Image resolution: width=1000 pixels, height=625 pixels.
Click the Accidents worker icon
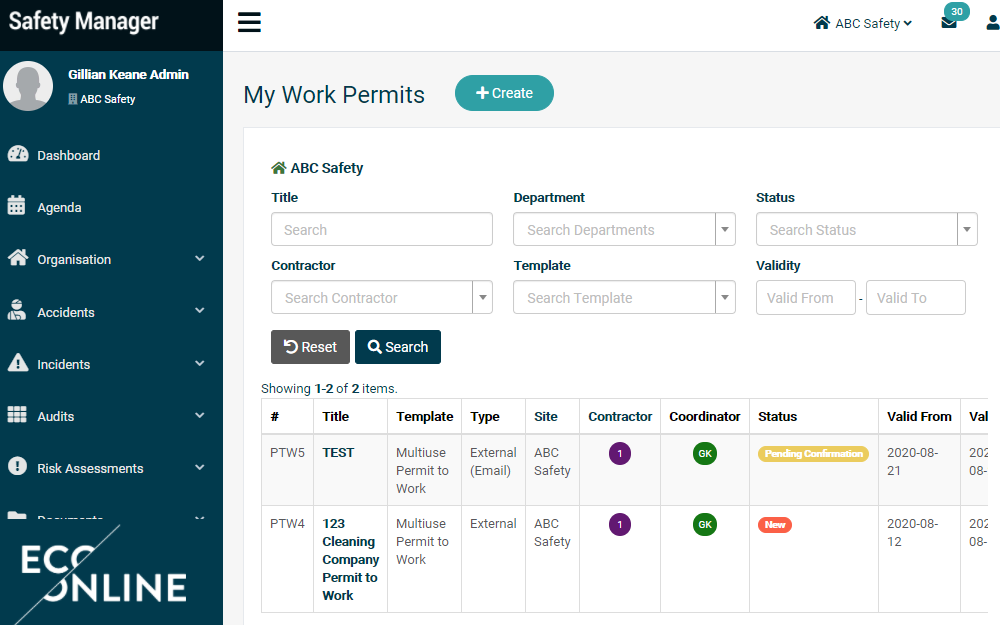(17, 310)
